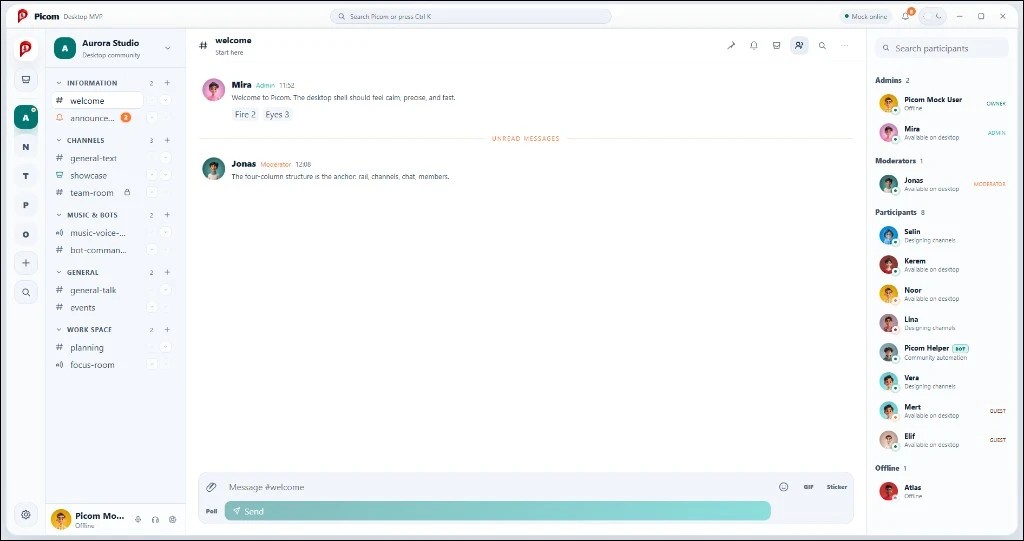Open the bot-commands channel
The height and width of the screenshot is (541, 1024).
click(x=98, y=250)
